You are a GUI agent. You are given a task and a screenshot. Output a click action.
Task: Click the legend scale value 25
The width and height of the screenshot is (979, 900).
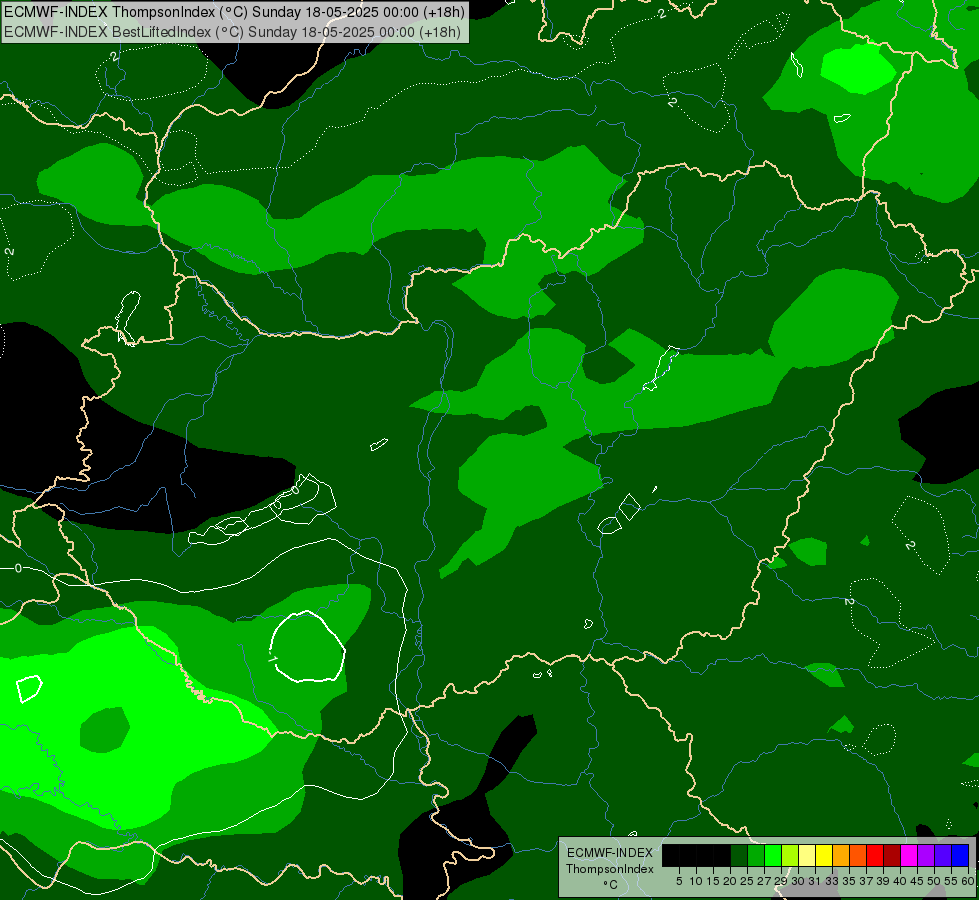(747, 881)
